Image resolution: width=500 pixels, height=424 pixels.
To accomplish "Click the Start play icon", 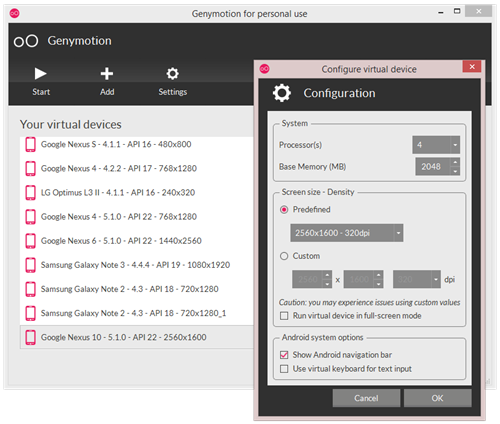I will click(40, 74).
